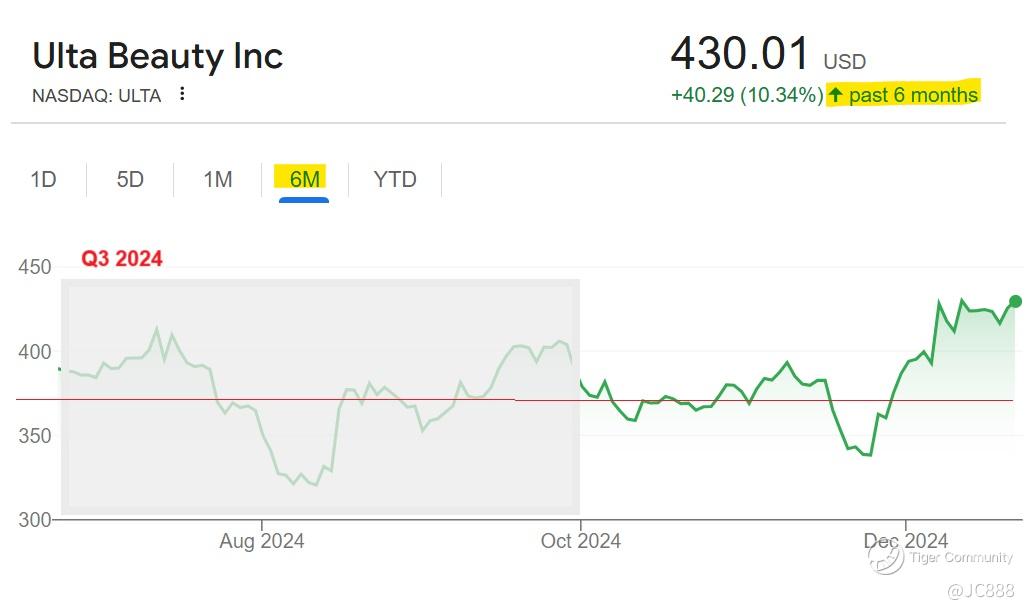Select the 5D chart range tab
The image size is (1034, 614).
[x=130, y=180]
